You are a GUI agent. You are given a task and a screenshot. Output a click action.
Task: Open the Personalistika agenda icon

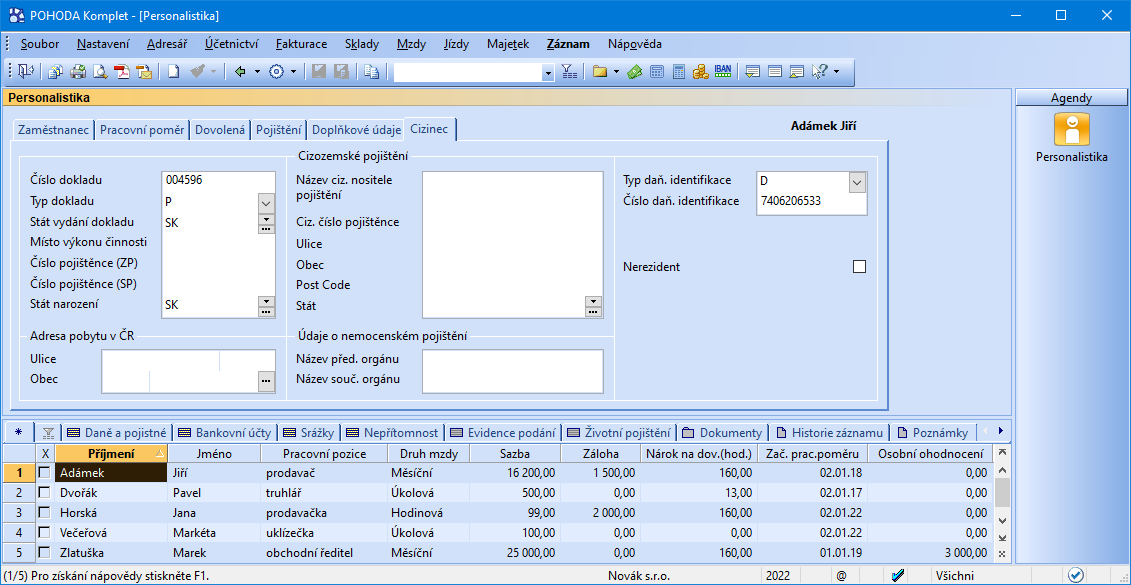[1071, 131]
